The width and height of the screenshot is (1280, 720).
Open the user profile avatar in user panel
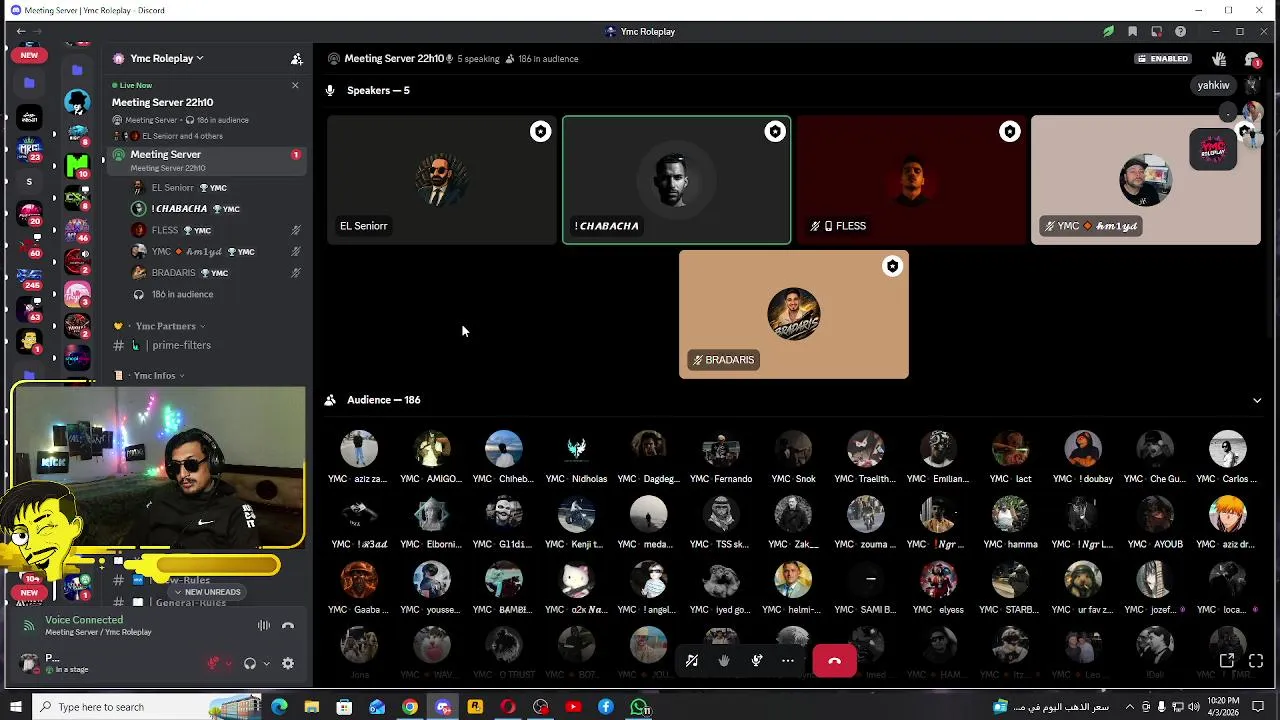coord(29,663)
